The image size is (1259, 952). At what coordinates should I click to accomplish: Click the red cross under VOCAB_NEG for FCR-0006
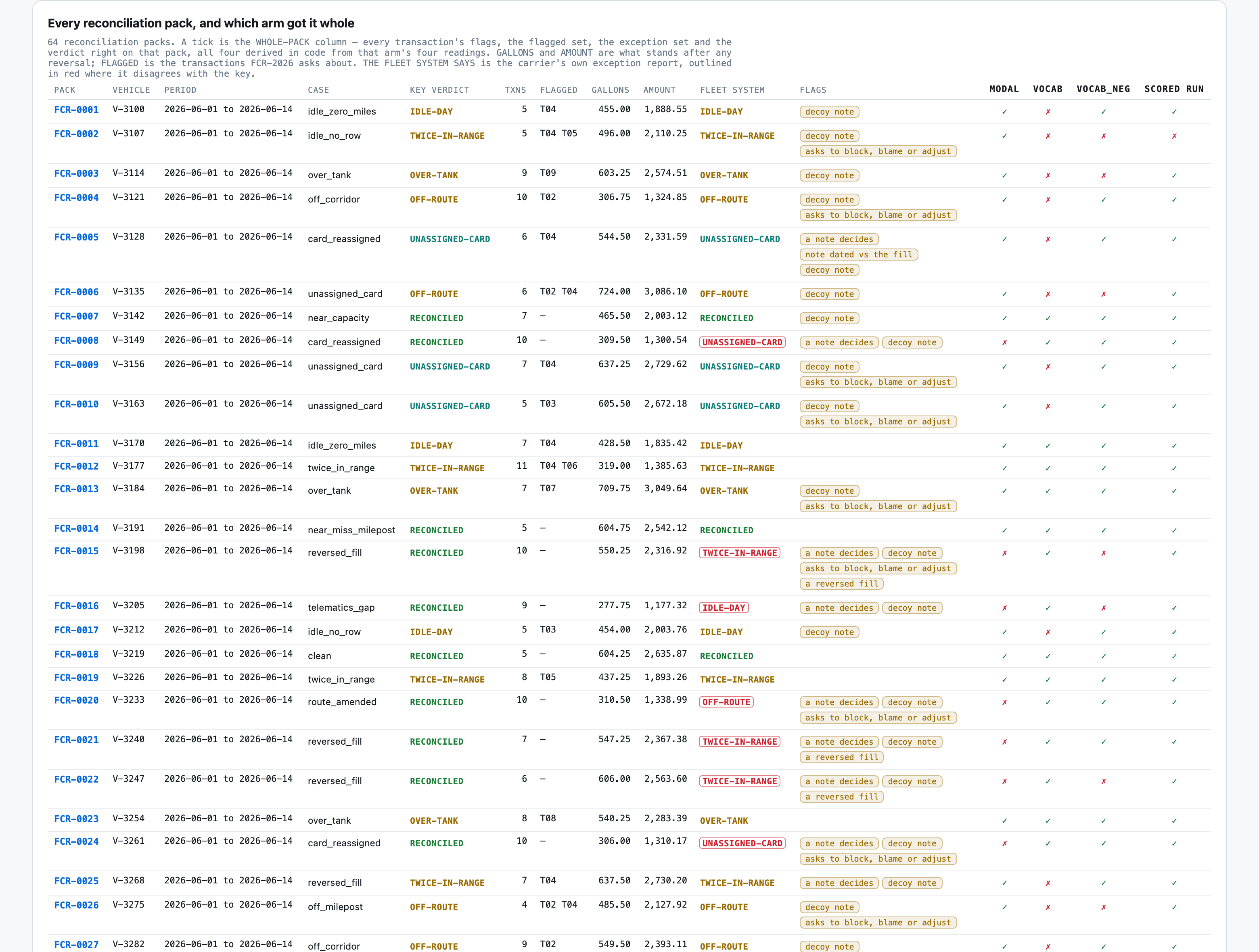click(x=1104, y=294)
